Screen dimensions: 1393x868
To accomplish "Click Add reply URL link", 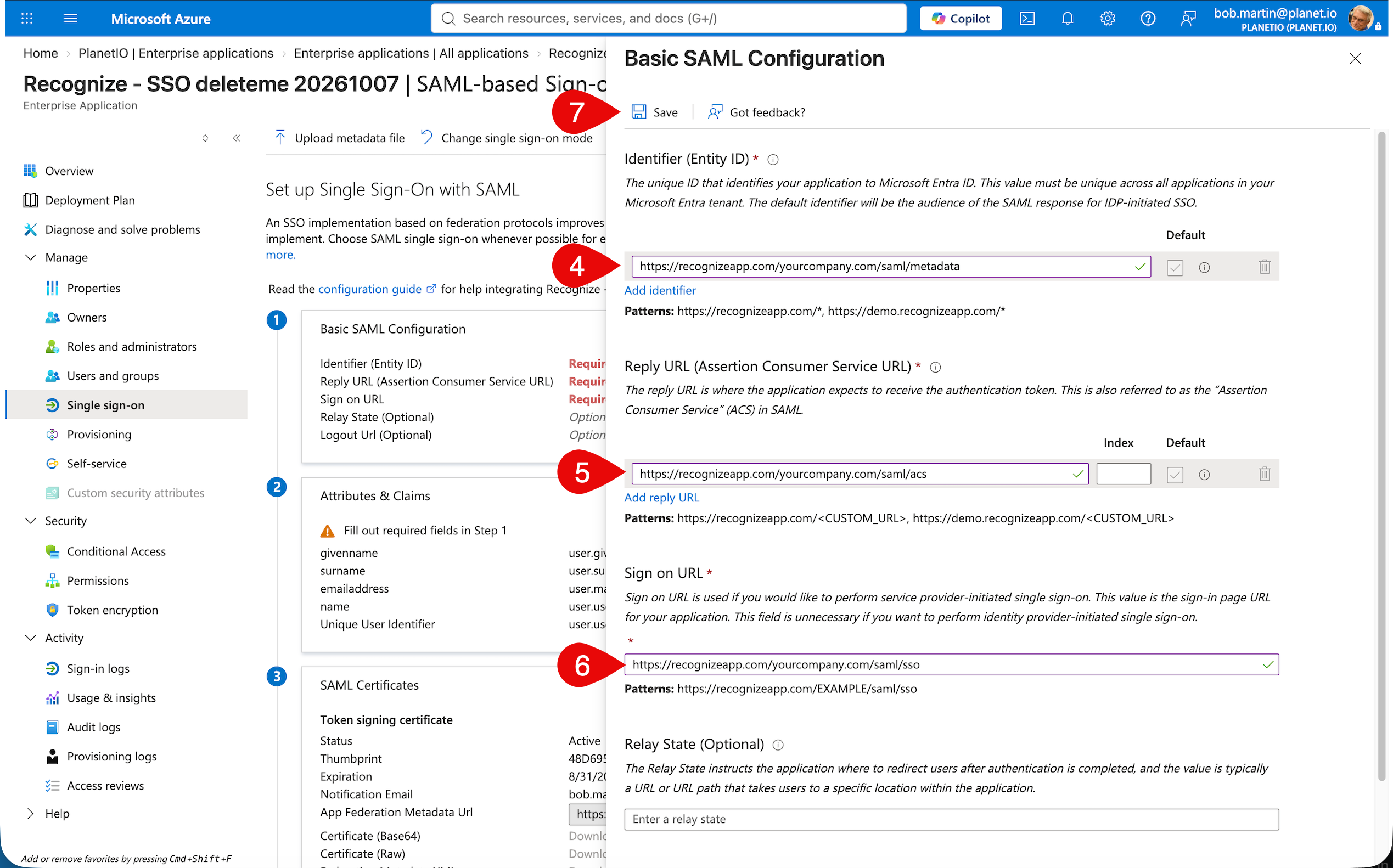I will [661, 498].
